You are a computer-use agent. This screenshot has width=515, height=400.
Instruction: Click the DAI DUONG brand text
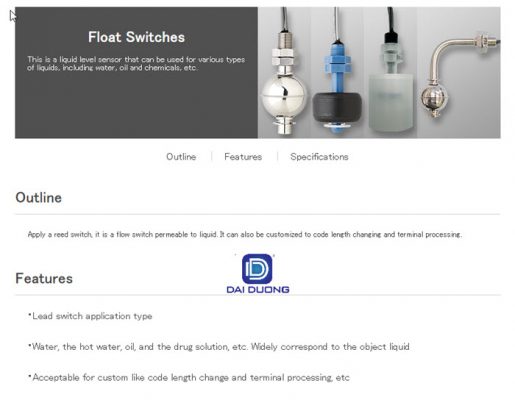[x=258, y=290]
